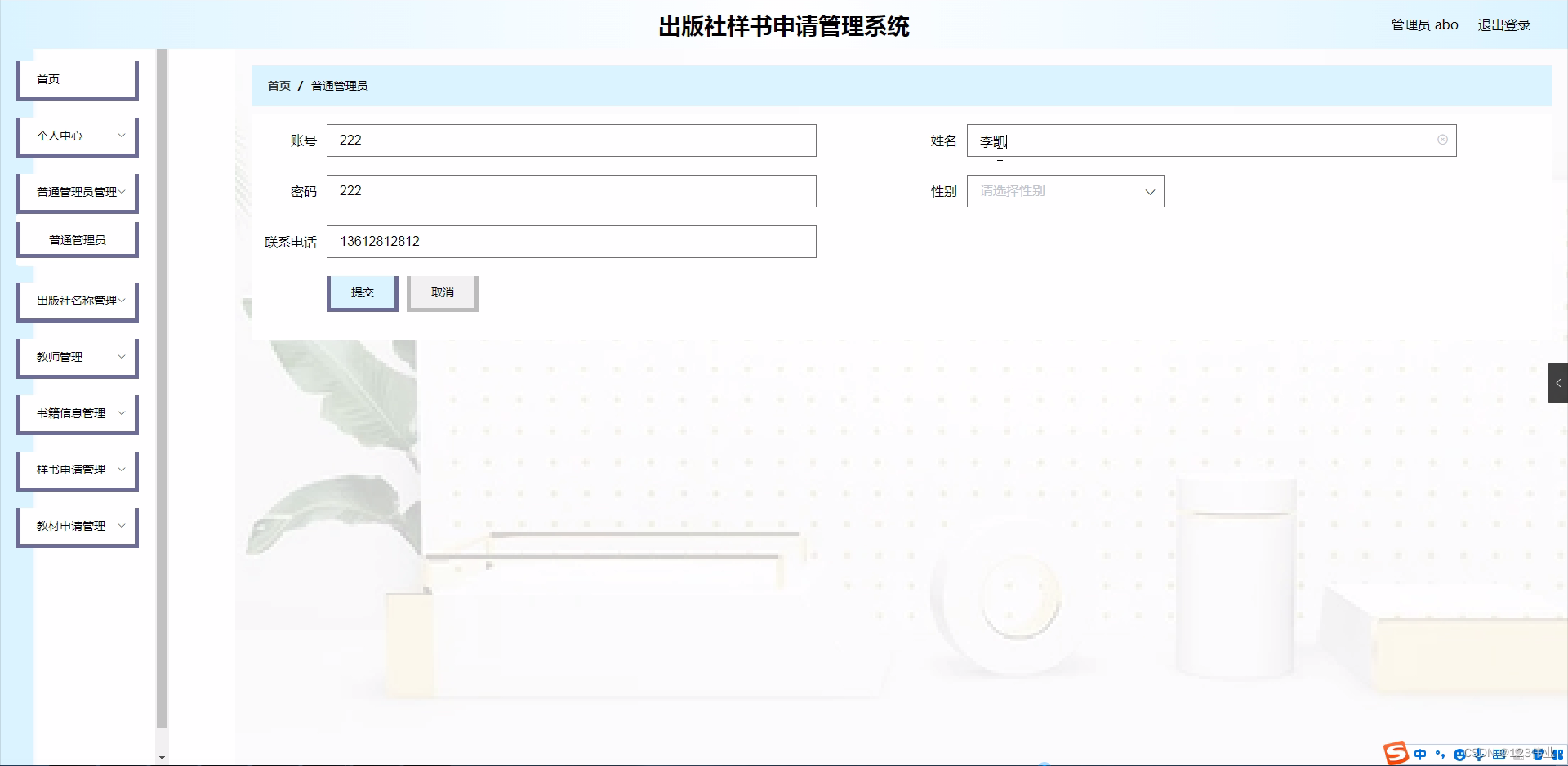Toggle Chinese/English input with the 中 icon
The height and width of the screenshot is (766, 1568).
1420,754
